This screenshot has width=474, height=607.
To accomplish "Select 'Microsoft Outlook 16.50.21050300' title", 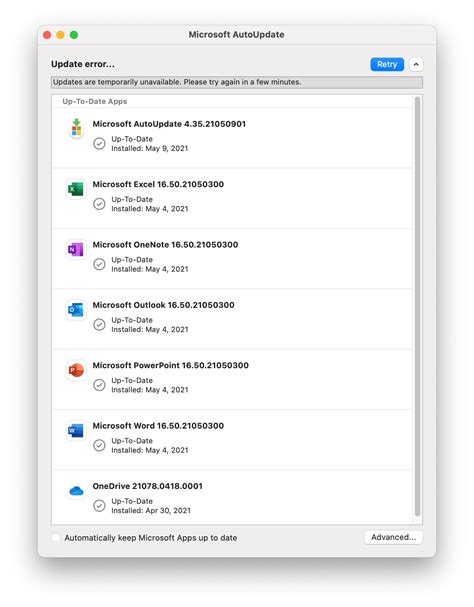I will [163, 305].
